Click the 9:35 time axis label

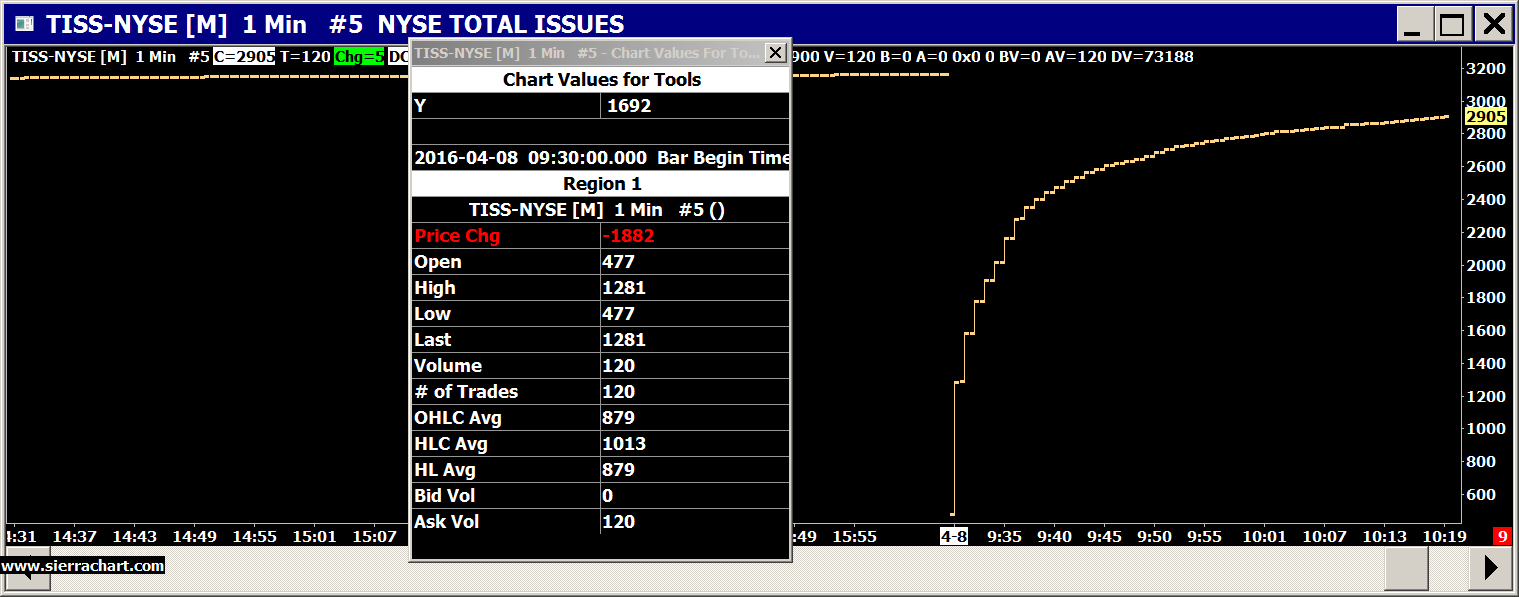coord(1004,537)
